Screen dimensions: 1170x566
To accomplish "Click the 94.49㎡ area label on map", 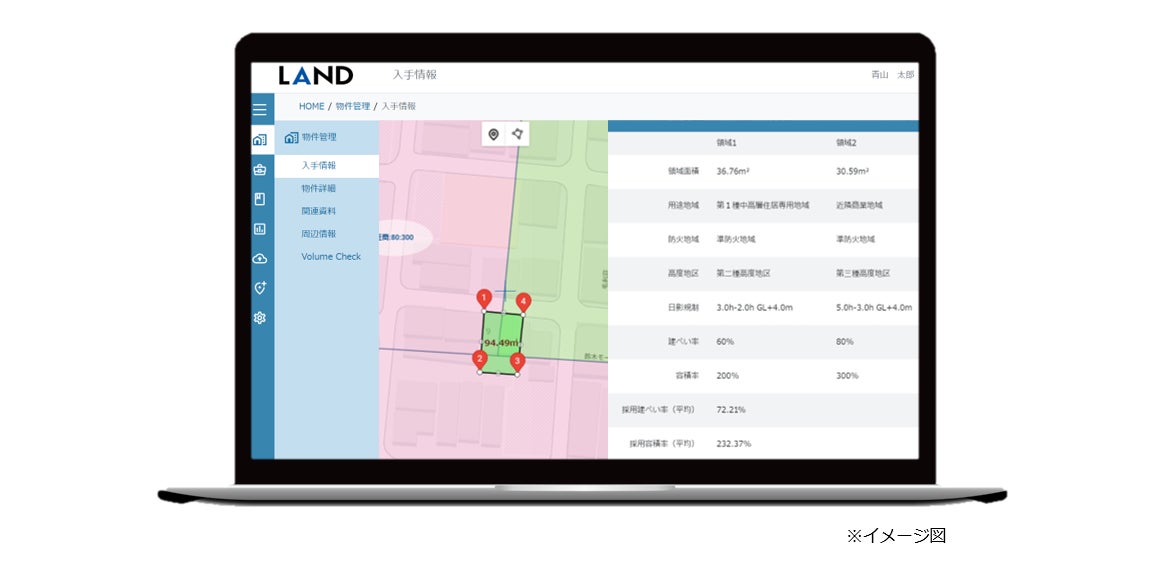I will pyautogui.click(x=501, y=343).
